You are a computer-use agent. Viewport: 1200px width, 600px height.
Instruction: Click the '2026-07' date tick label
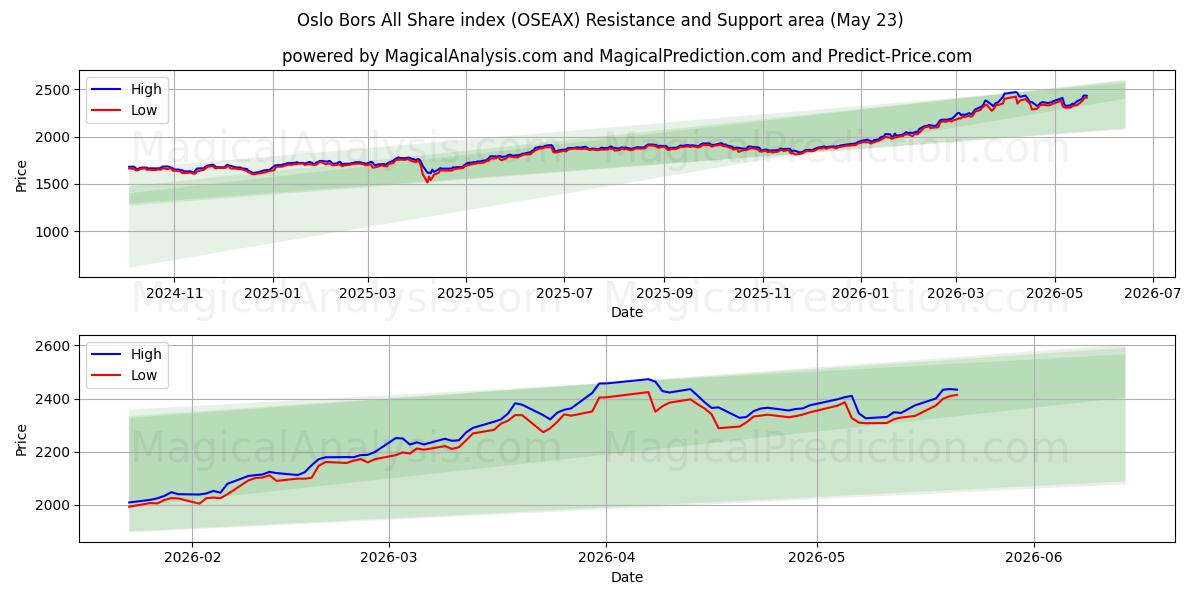pyautogui.click(x=1152, y=294)
